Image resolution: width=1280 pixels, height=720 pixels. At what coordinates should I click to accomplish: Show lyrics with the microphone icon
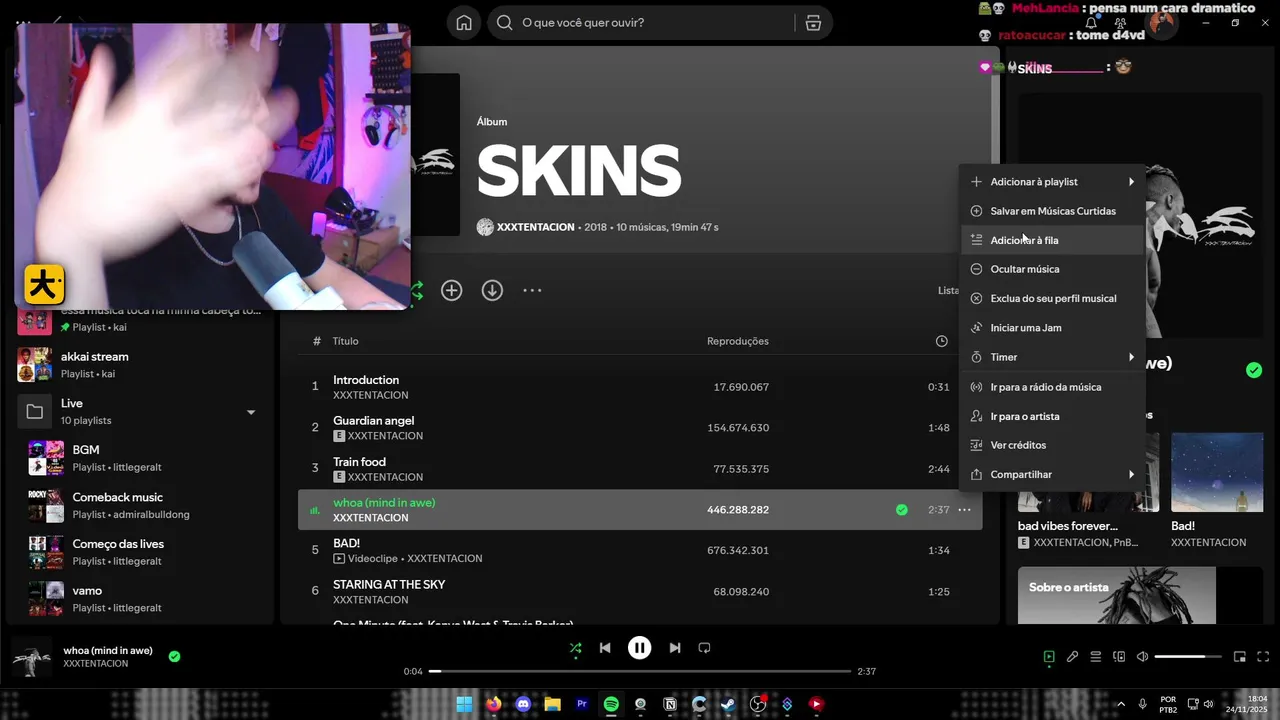1072,657
